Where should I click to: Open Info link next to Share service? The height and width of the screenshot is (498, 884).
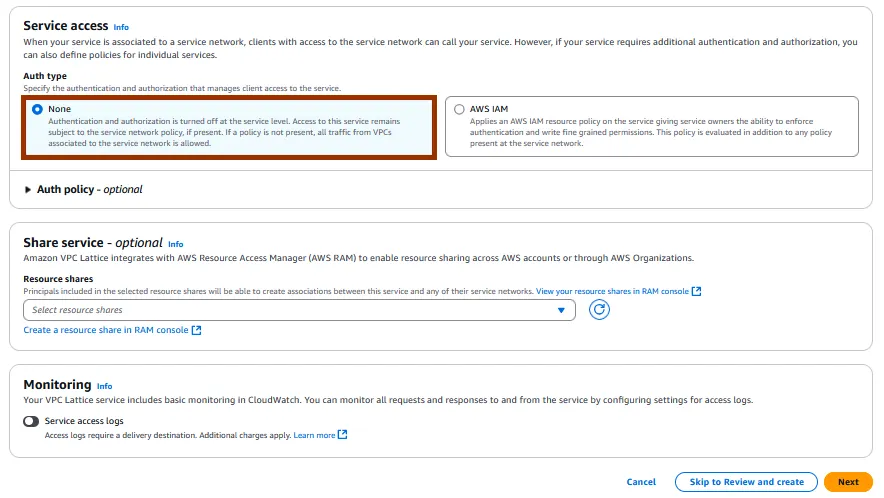click(176, 244)
